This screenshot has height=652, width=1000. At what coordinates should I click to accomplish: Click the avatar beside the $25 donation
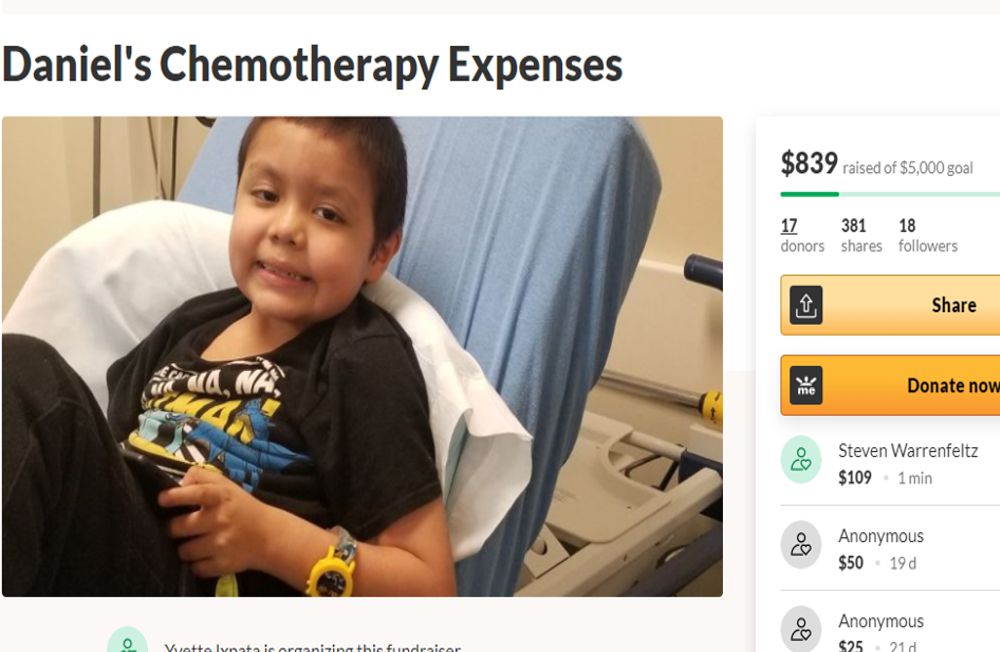pos(801,628)
